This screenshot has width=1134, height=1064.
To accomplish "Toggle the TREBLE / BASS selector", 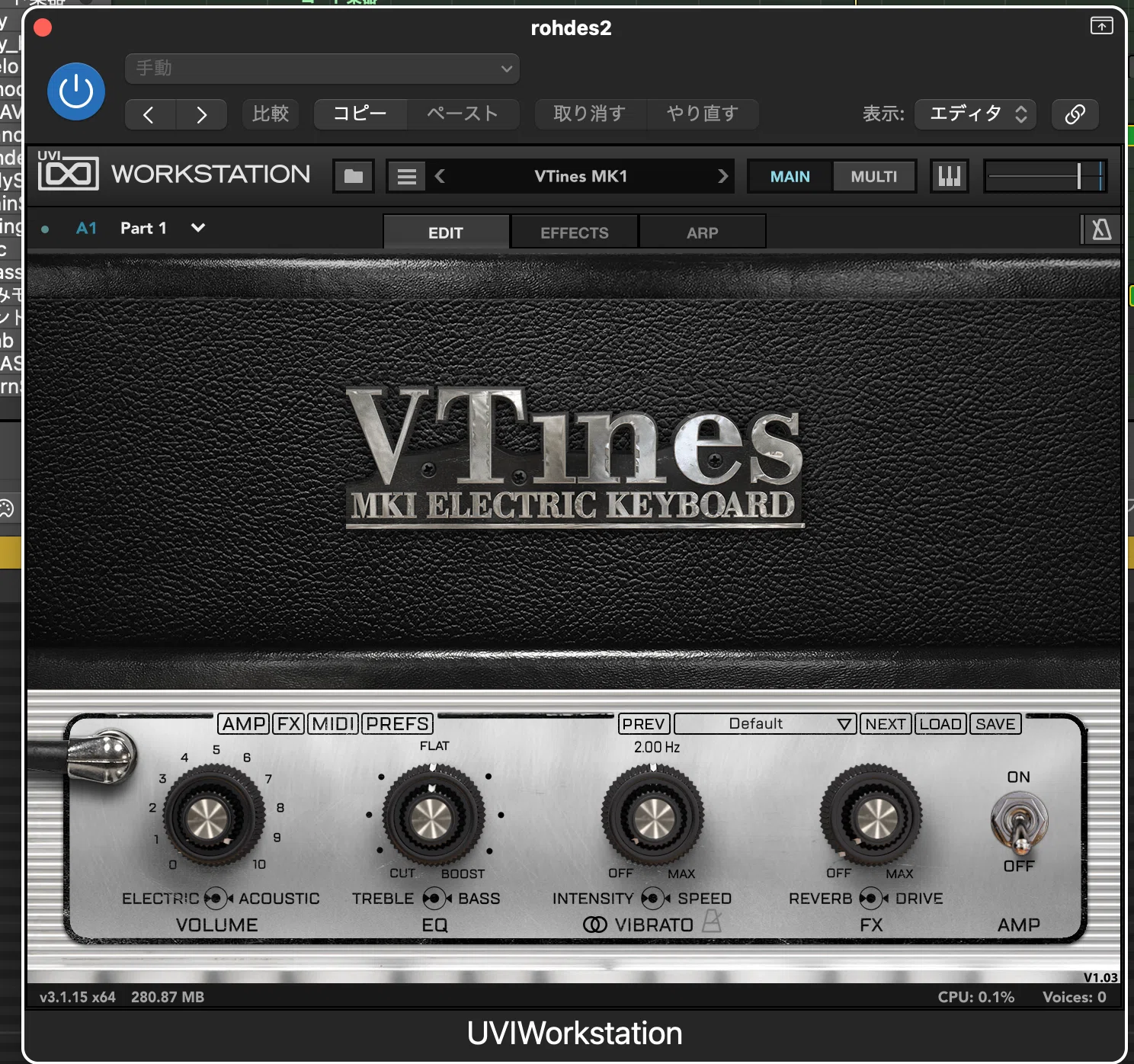I will click(x=436, y=899).
